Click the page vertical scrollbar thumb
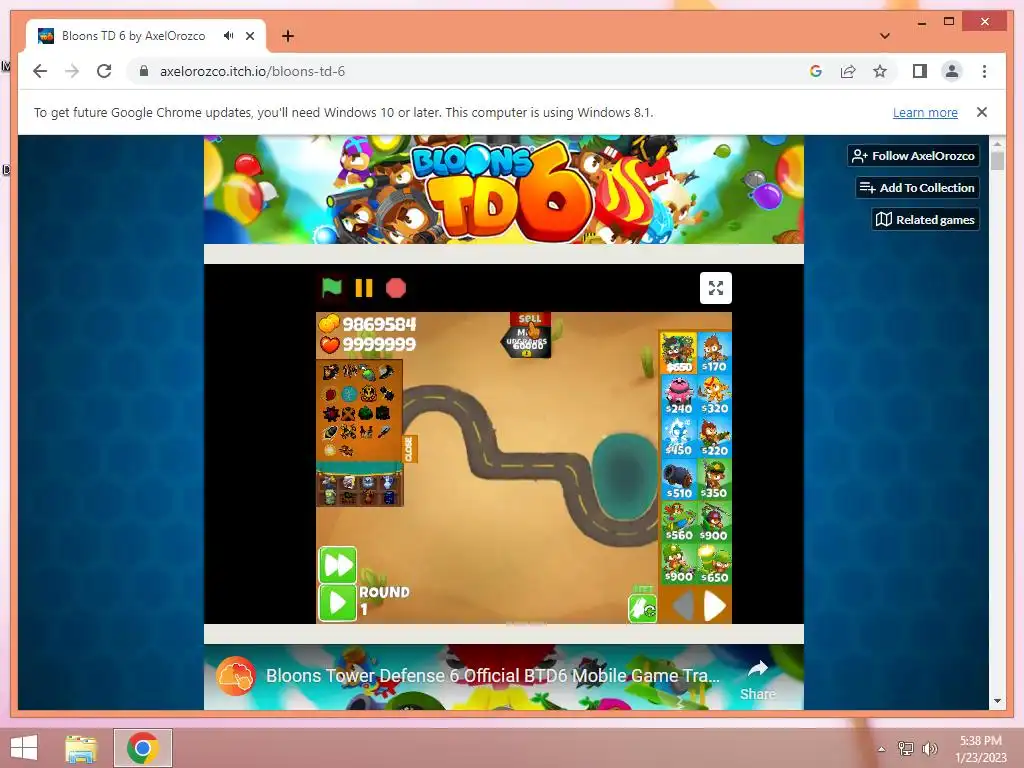This screenshot has height=768, width=1024. 997,160
